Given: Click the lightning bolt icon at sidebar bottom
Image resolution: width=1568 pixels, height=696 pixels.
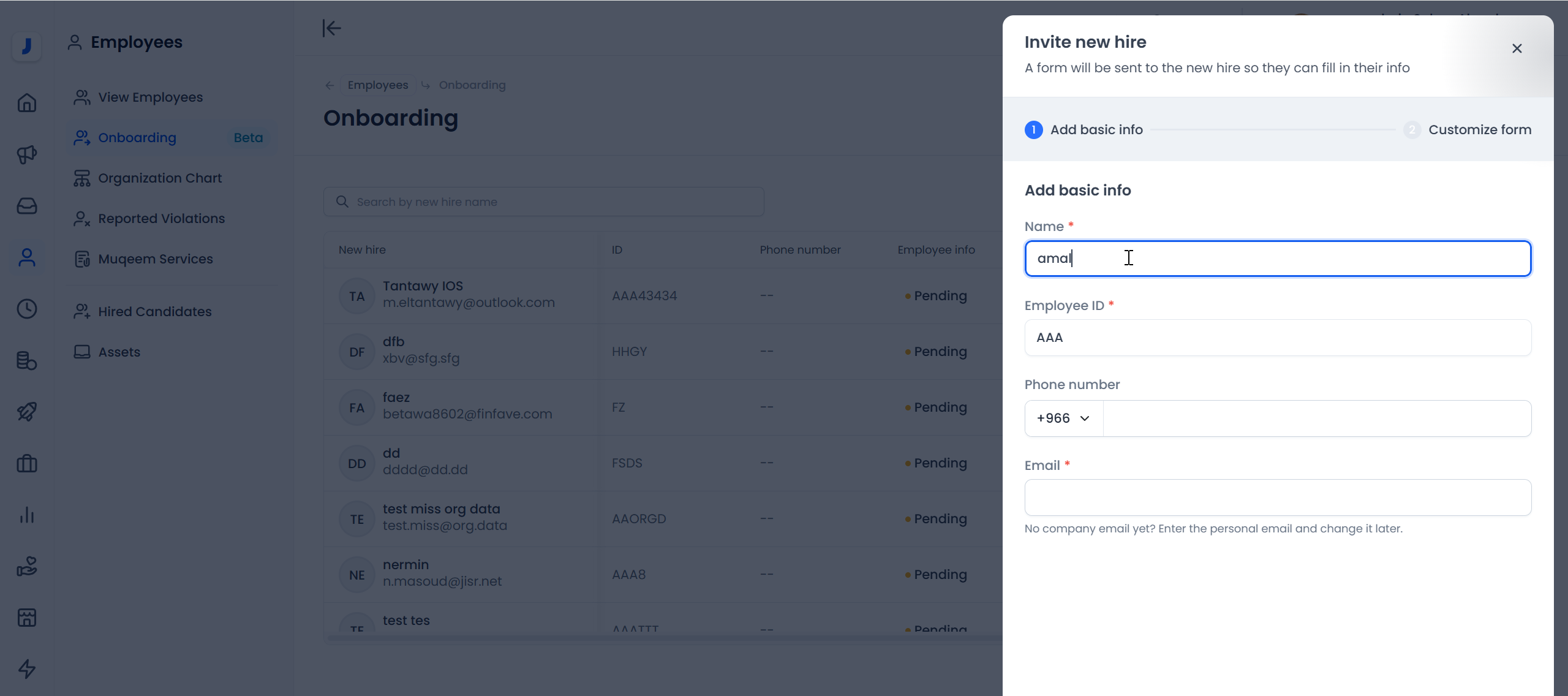Looking at the screenshot, I should [26, 669].
